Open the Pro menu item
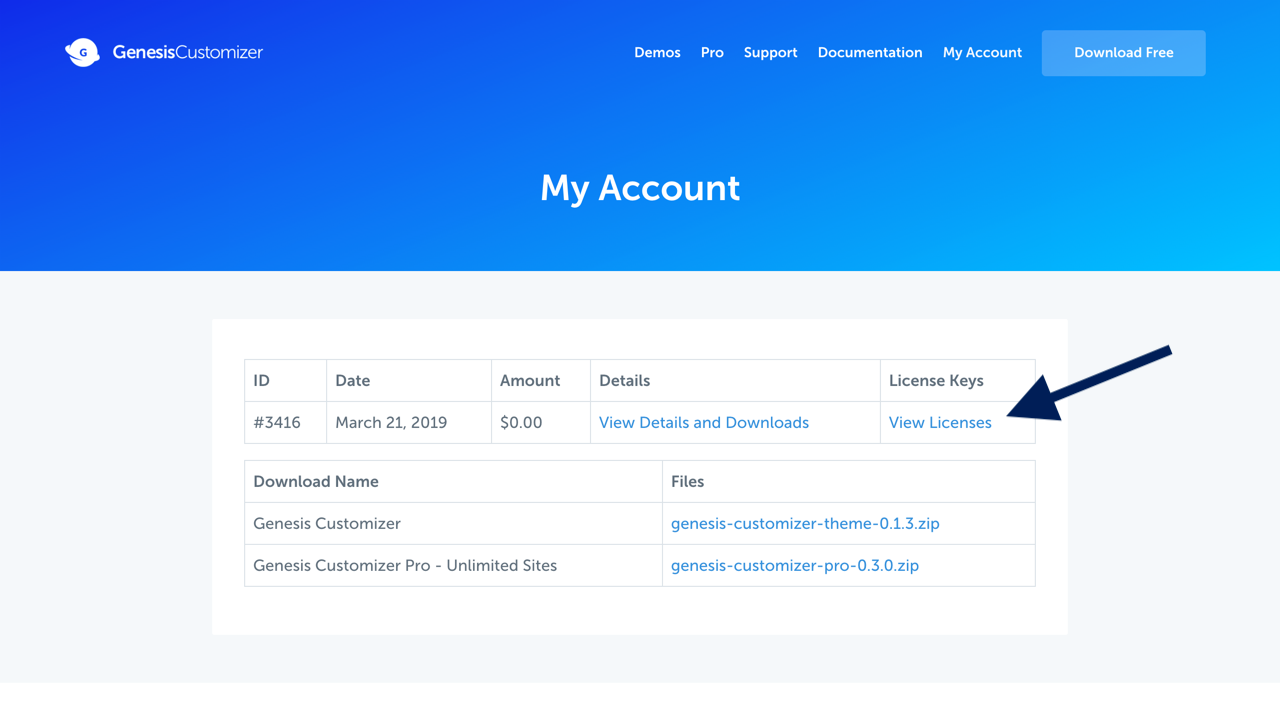Viewport: 1280px width, 720px height. click(712, 53)
